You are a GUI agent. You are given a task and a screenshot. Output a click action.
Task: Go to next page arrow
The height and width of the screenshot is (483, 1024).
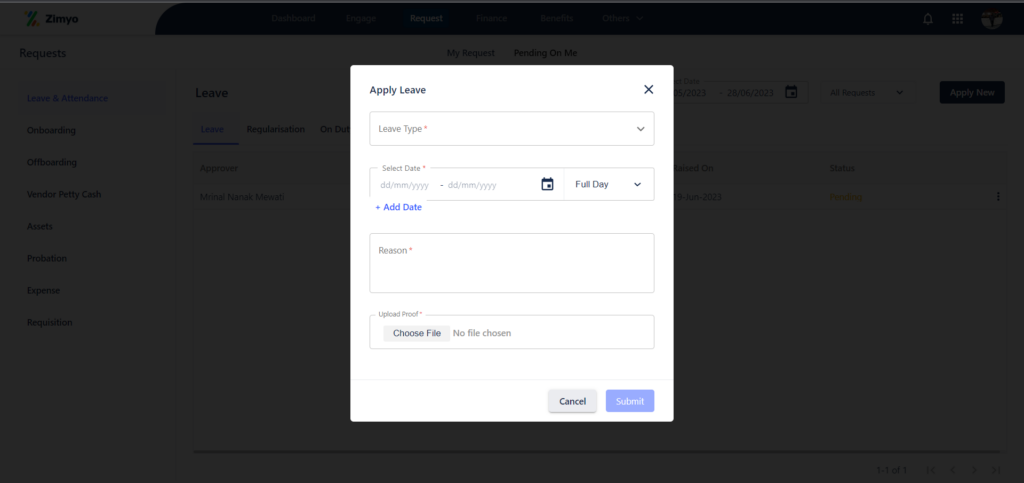pyautogui.click(x=974, y=470)
